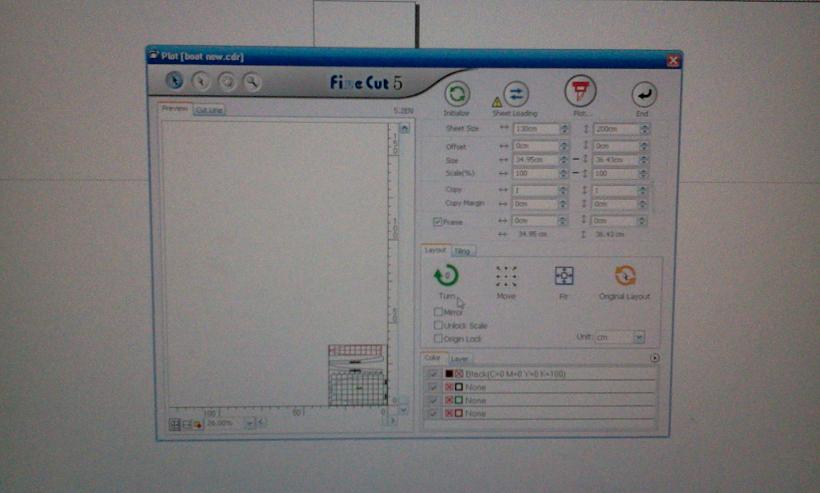Click the Sheet Size width spinner
Viewport: 820px width, 493px height.
pos(564,129)
